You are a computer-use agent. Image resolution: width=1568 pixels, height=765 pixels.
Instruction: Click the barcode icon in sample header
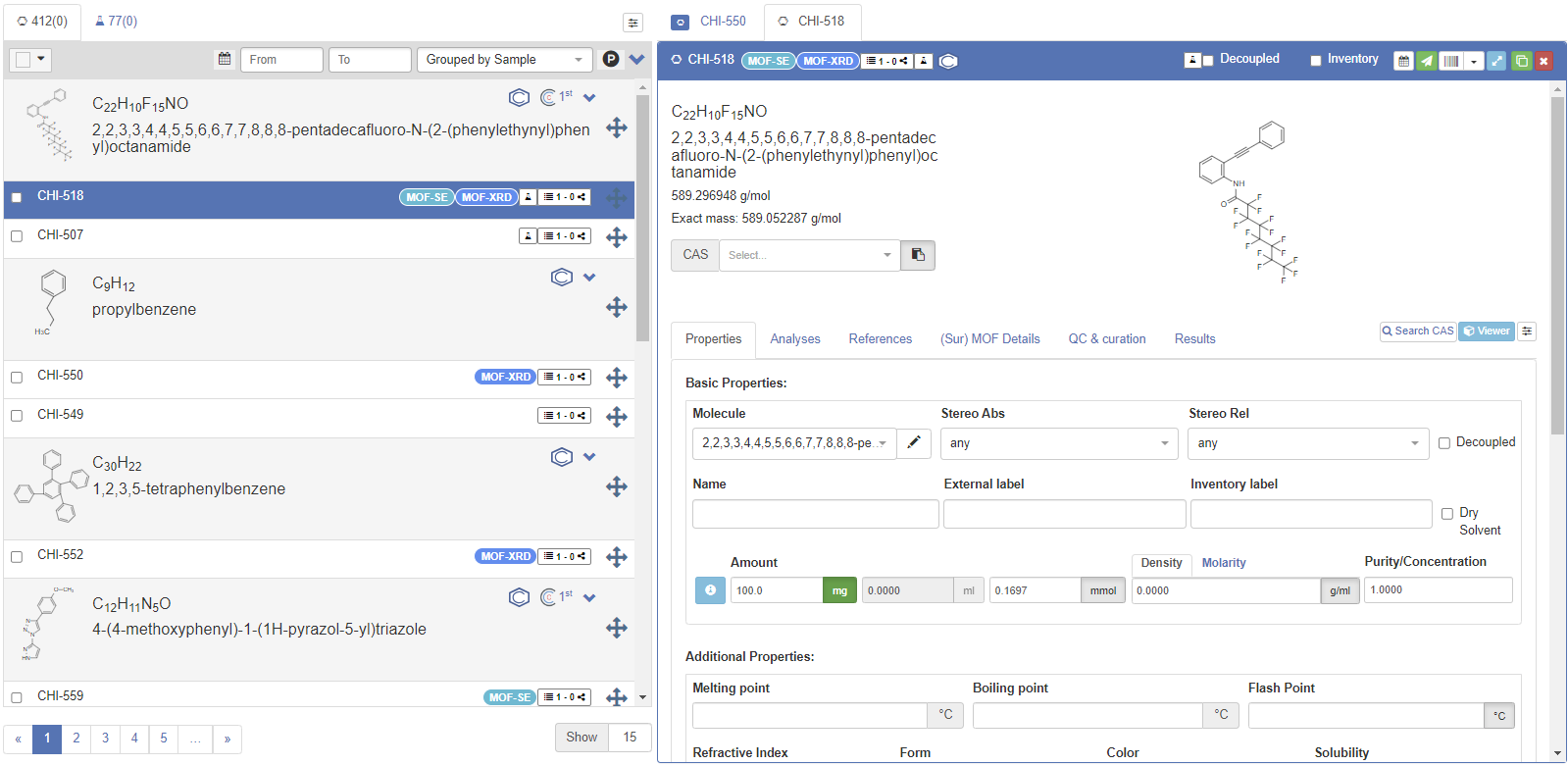[1450, 61]
